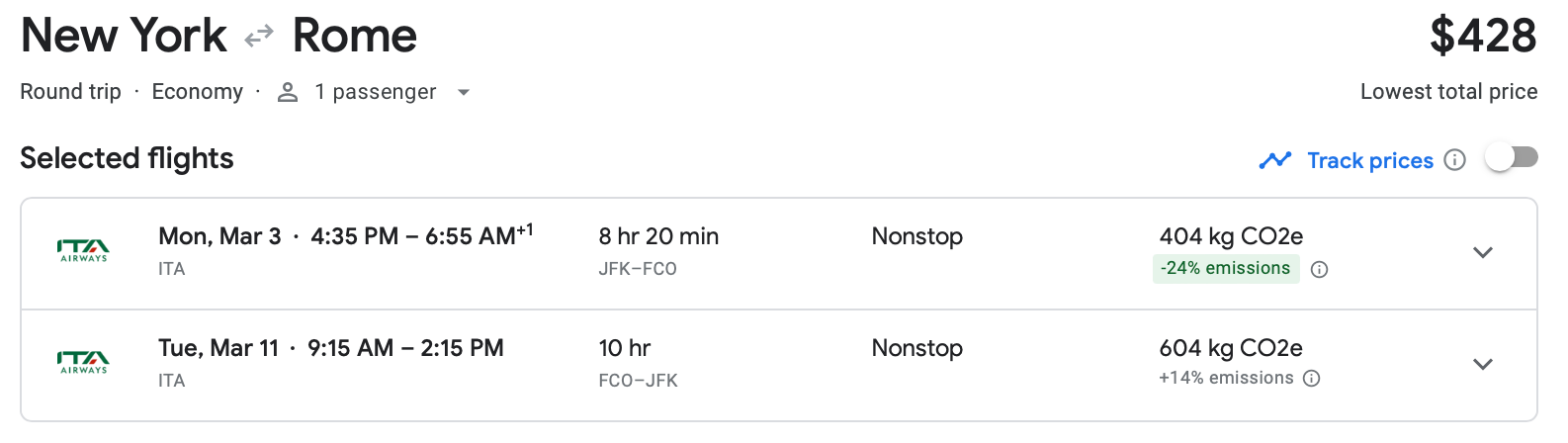Enable the Track prices toggle

click(1512, 158)
